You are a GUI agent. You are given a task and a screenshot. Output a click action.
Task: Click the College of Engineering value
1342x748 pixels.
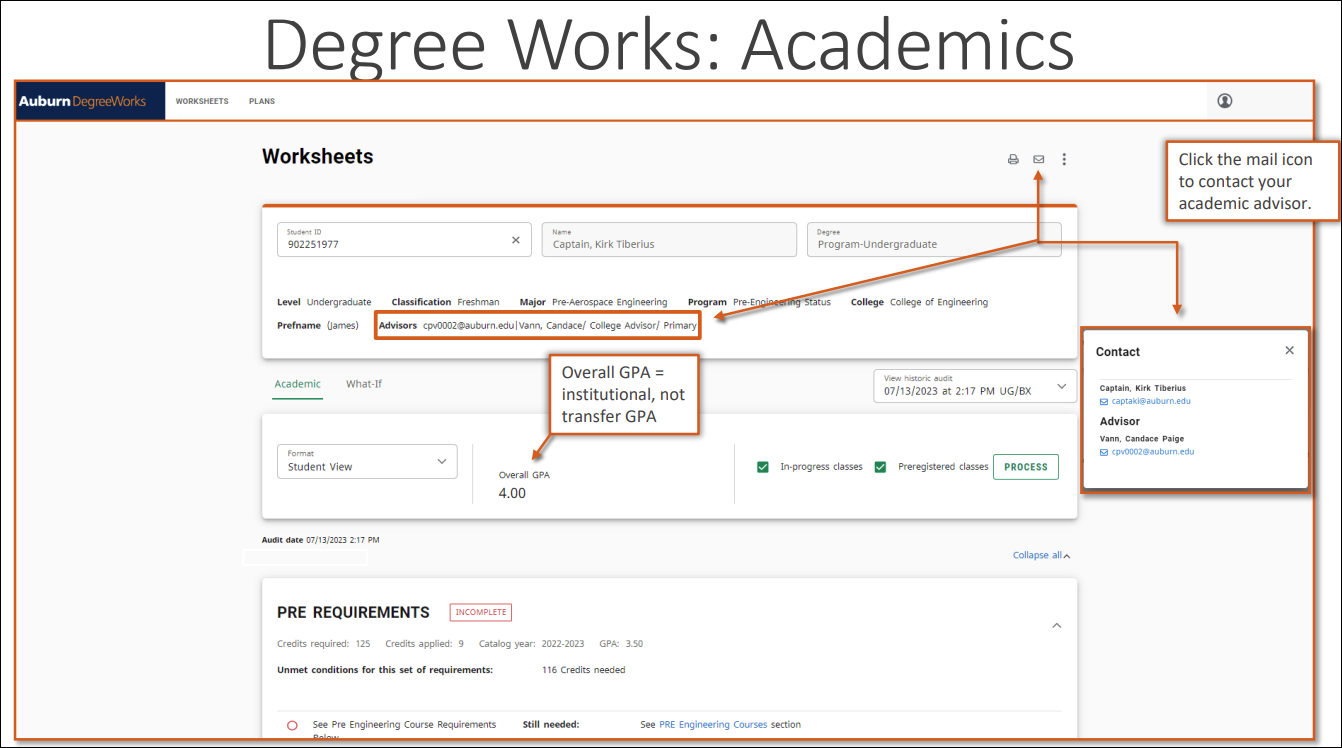[x=939, y=302]
